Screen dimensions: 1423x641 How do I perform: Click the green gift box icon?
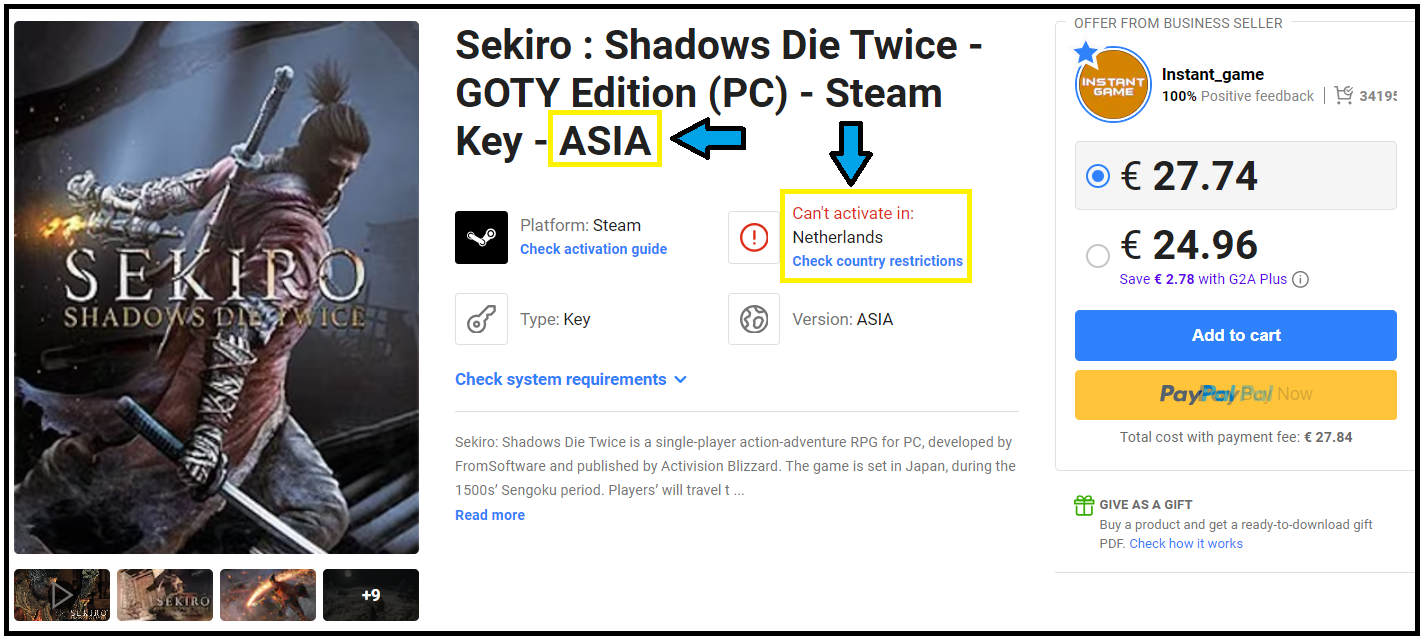pyautogui.click(x=1084, y=505)
